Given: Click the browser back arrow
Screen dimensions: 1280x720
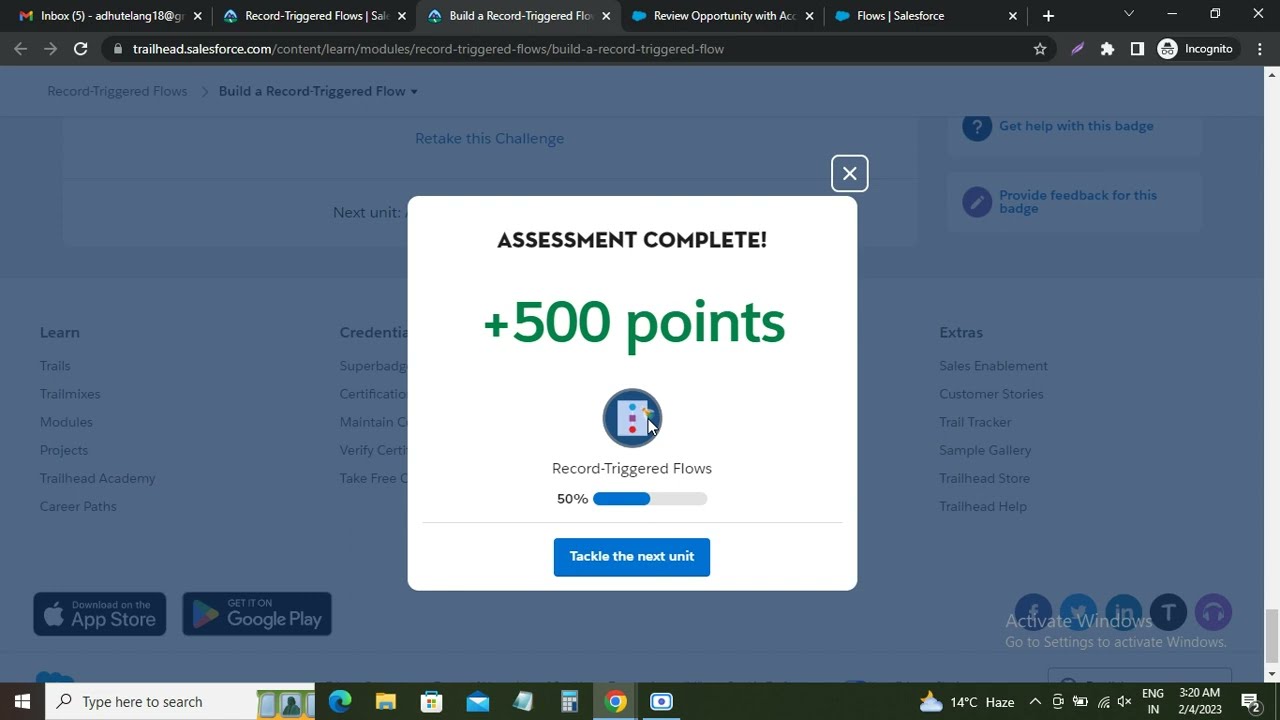Looking at the screenshot, I should point(21,49).
